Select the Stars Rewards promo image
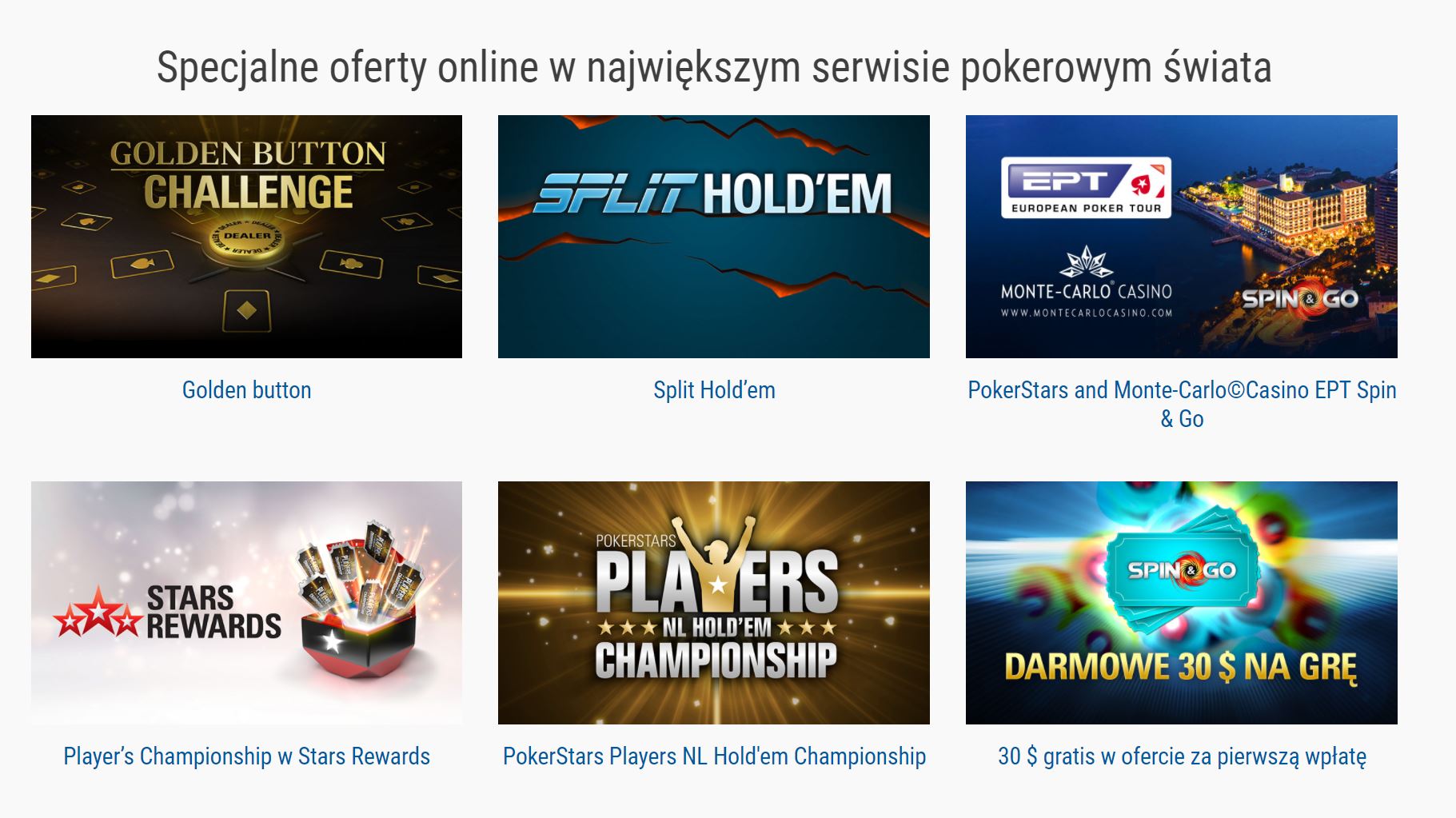Viewport: 1456px width, 818px height. tap(246, 602)
